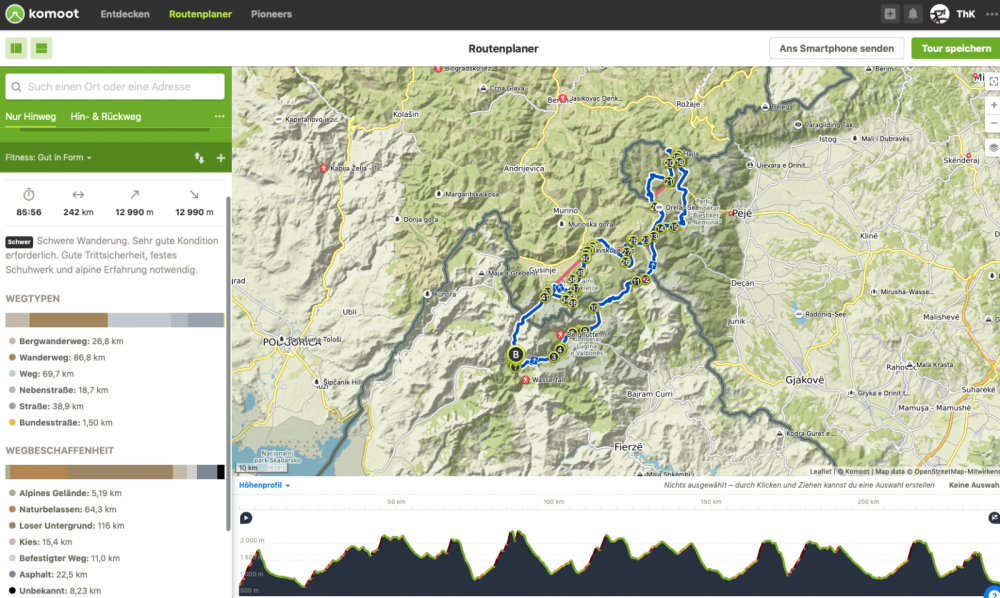Play the elevation profile route animation
This screenshot has width=1000, height=598.
coord(246,518)
